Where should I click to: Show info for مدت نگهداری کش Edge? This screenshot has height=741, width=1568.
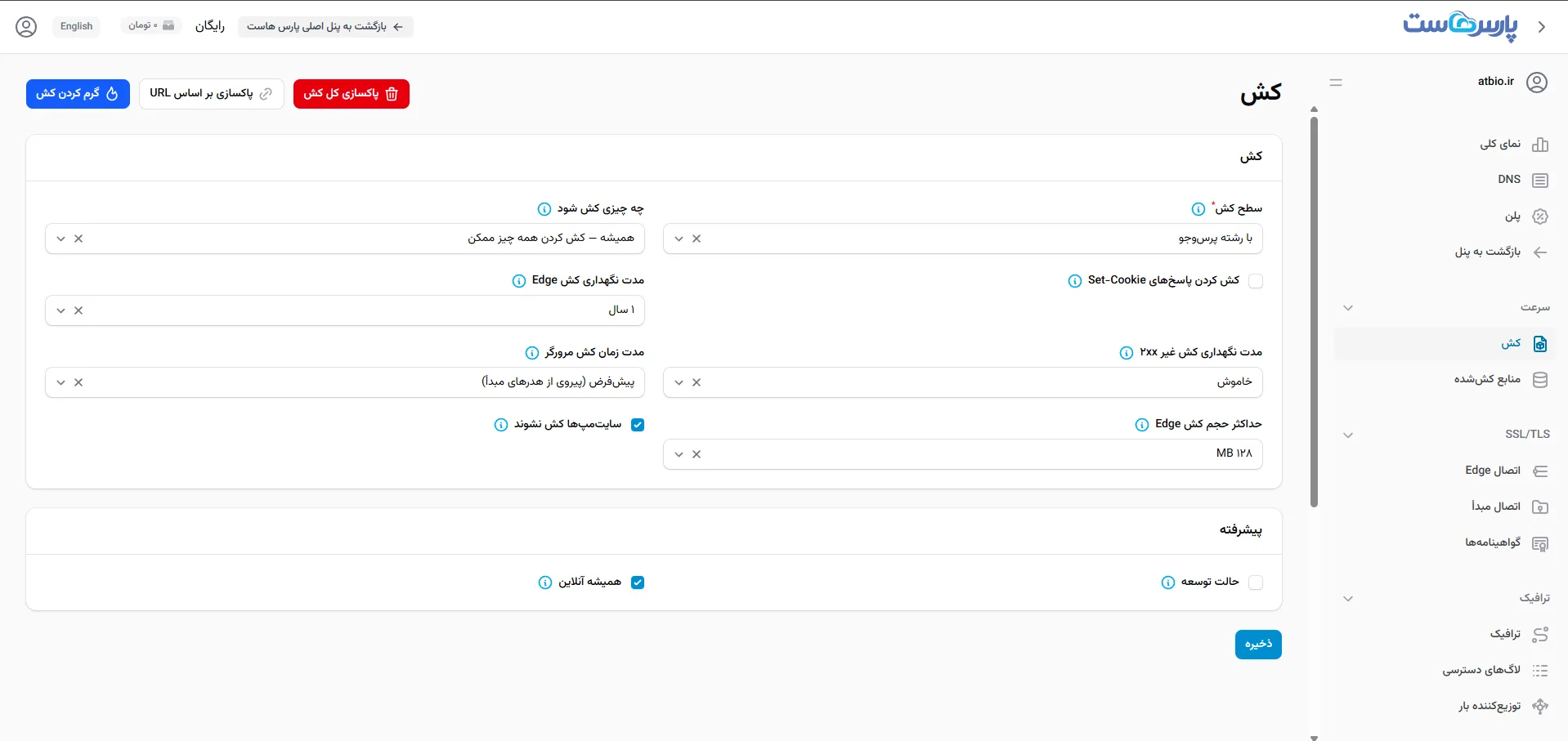[x=519, y=281]
